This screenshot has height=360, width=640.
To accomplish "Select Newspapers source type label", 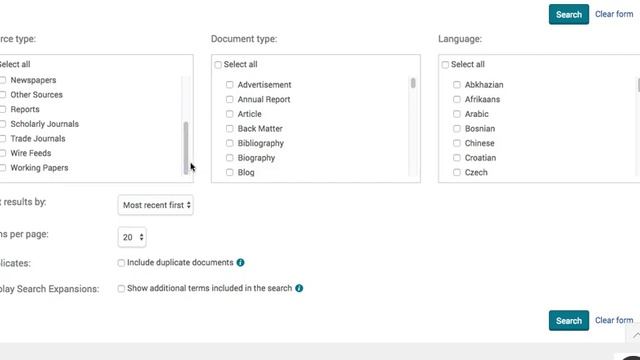I will pos(33,80).
